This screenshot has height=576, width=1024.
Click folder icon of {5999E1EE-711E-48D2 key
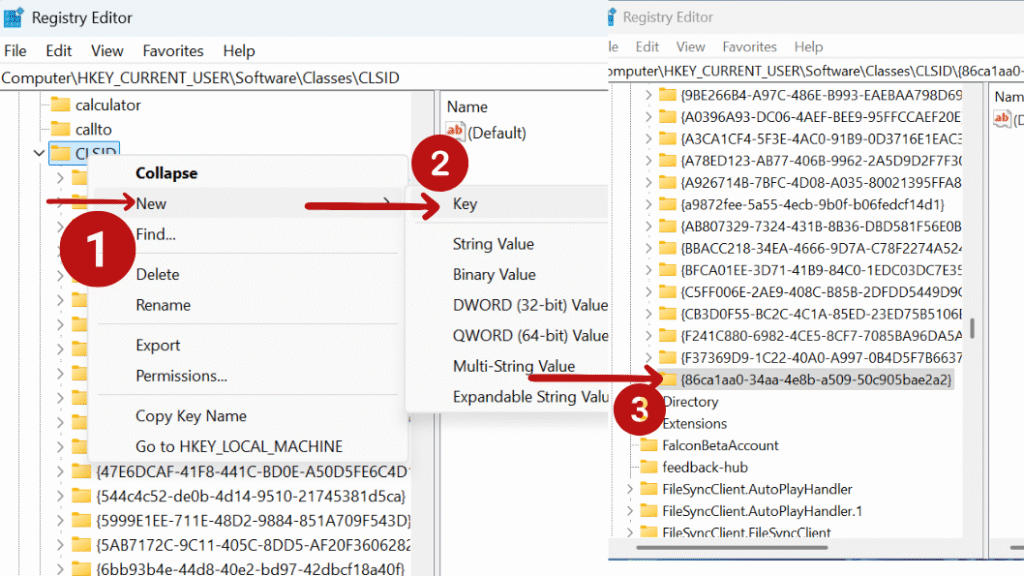[x=81, y=520]
